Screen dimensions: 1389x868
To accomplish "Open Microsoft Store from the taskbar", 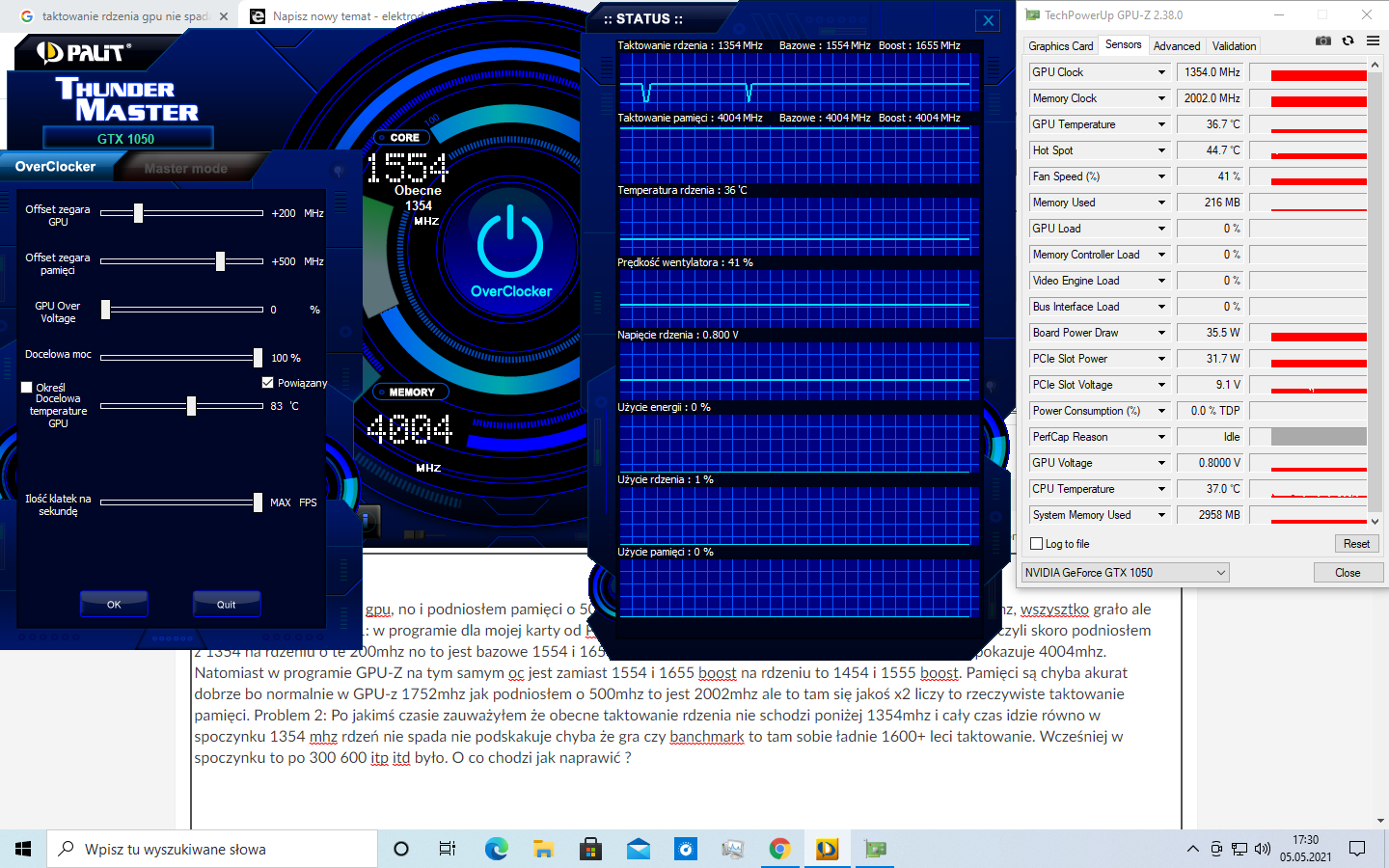I will [590, 849].
